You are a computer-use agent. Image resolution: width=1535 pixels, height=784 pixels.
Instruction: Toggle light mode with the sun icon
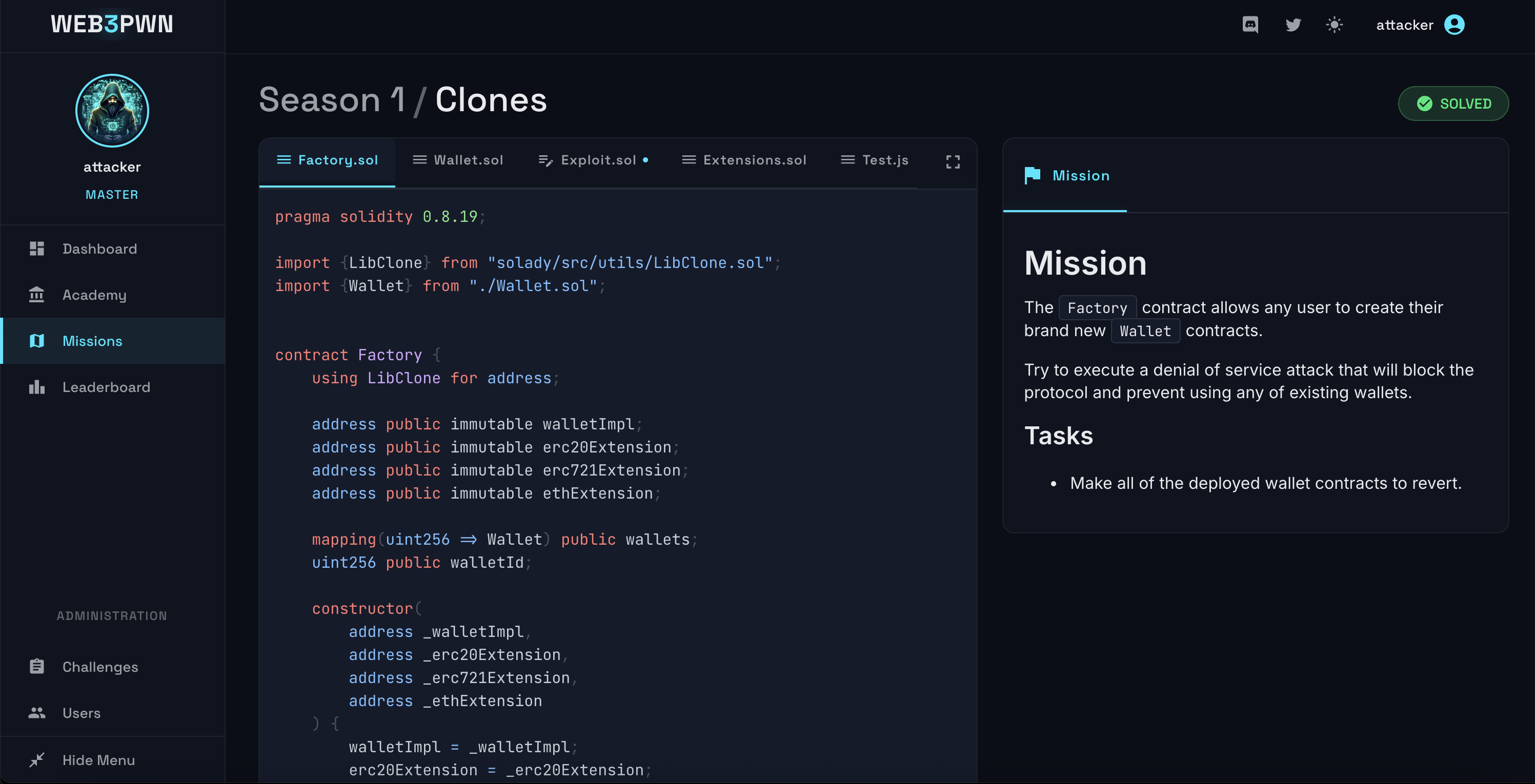(1335, 25)
